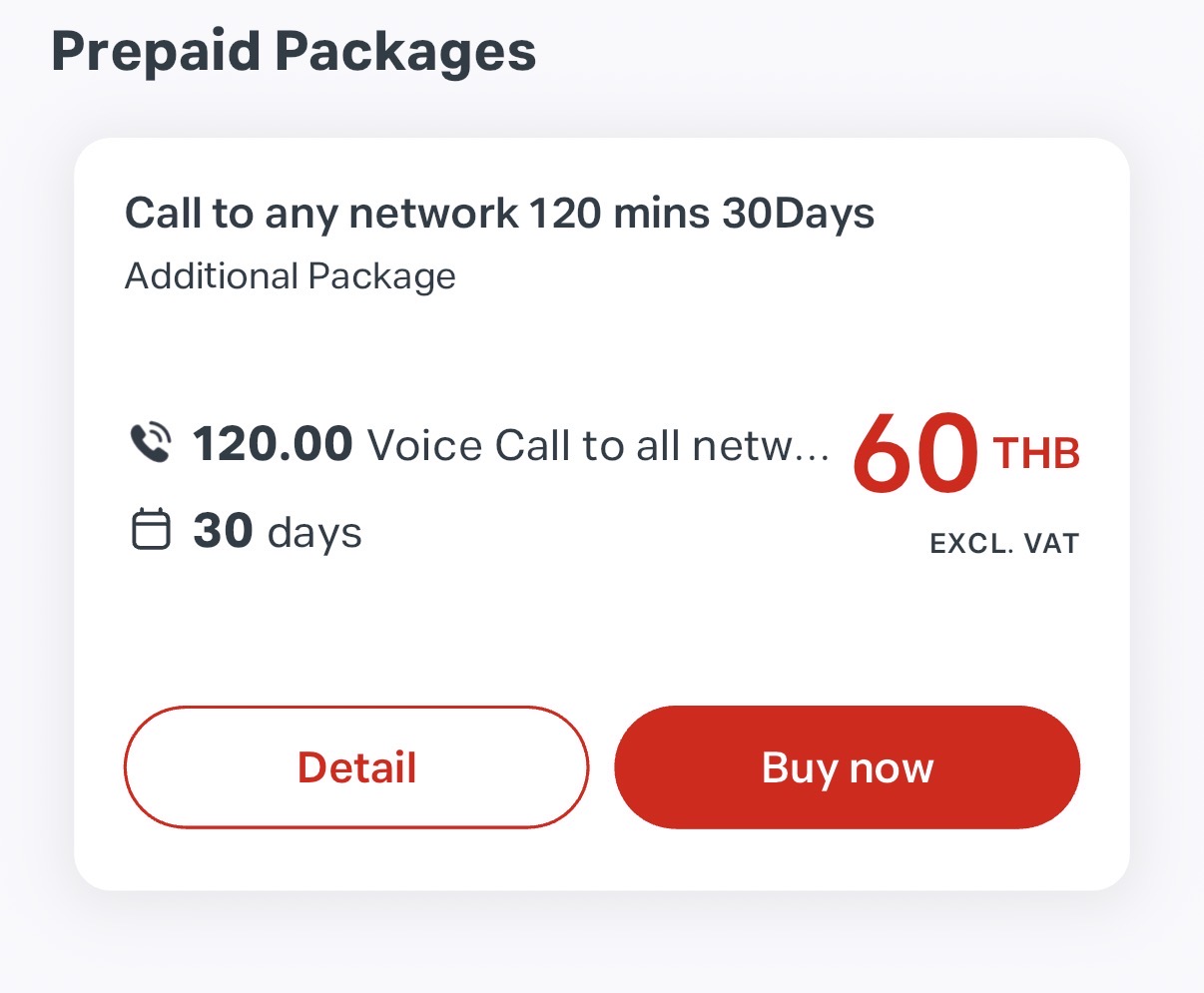Click the Prepaid Packages heading
Image resolution: width=1204 pixels, height=993 pixels.
294,52
